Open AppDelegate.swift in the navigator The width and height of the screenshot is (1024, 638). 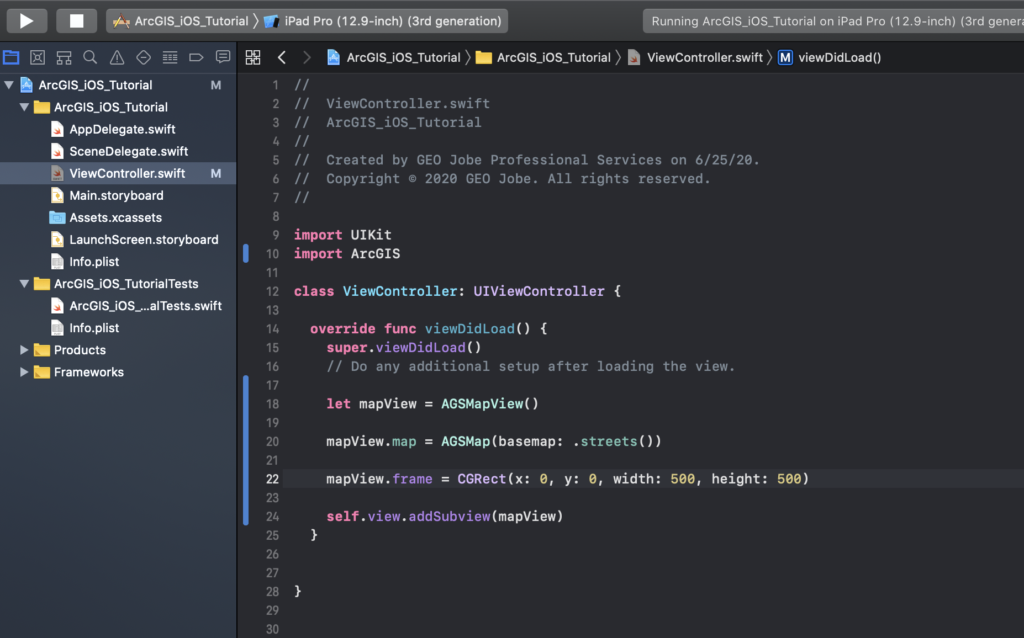click(x=122, y=129)
